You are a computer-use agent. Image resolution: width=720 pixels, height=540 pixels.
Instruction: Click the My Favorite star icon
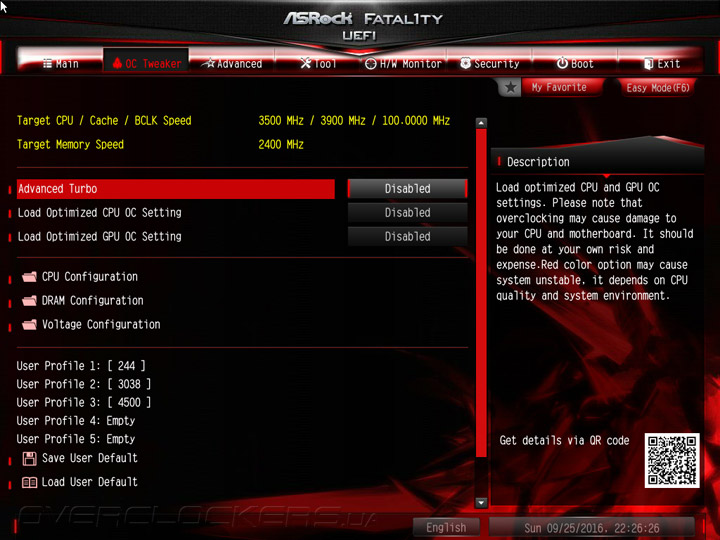coord(510,87)
